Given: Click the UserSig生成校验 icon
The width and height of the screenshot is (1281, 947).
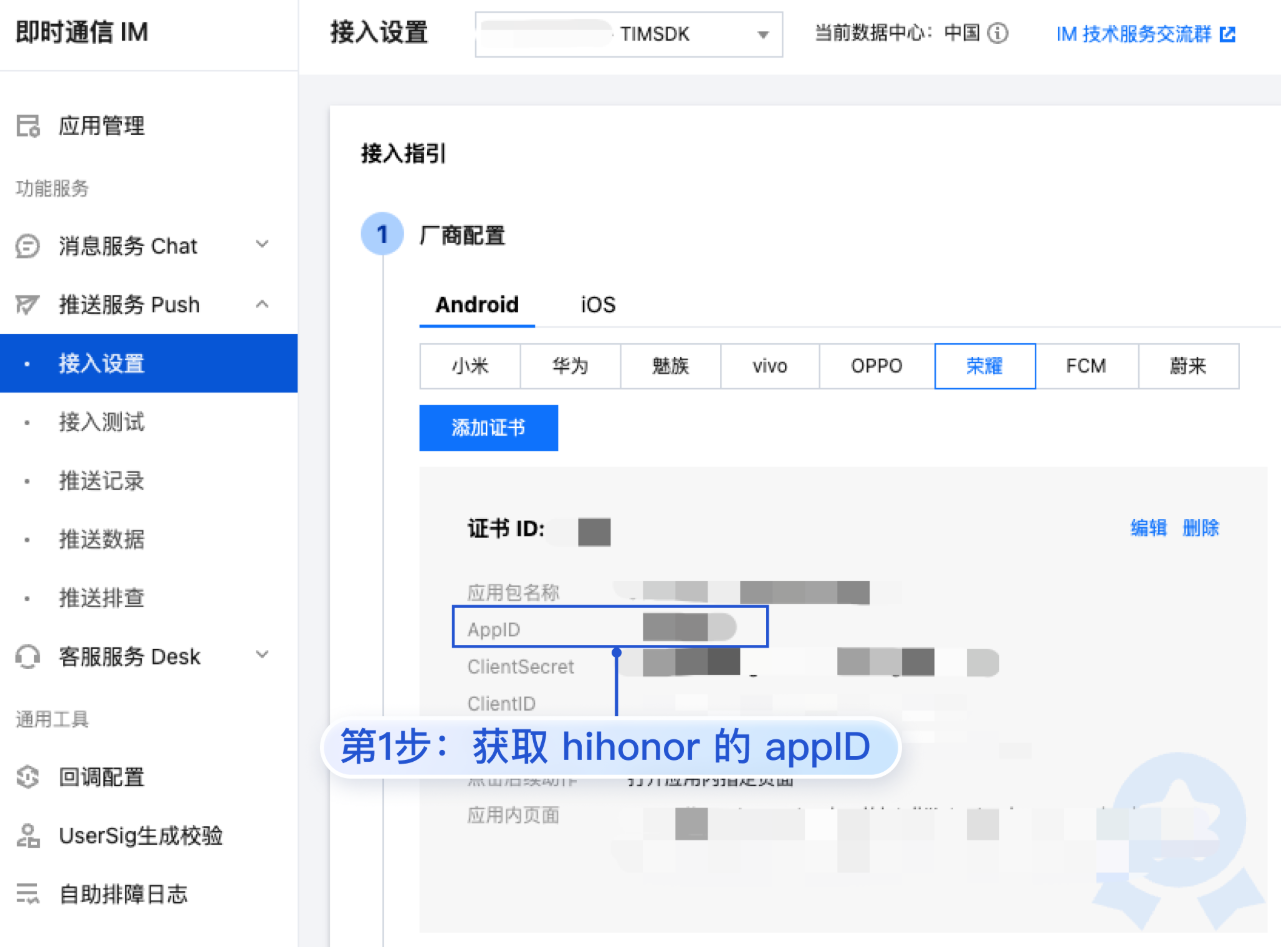Looking at the screenshot, I should click(28, 836).
